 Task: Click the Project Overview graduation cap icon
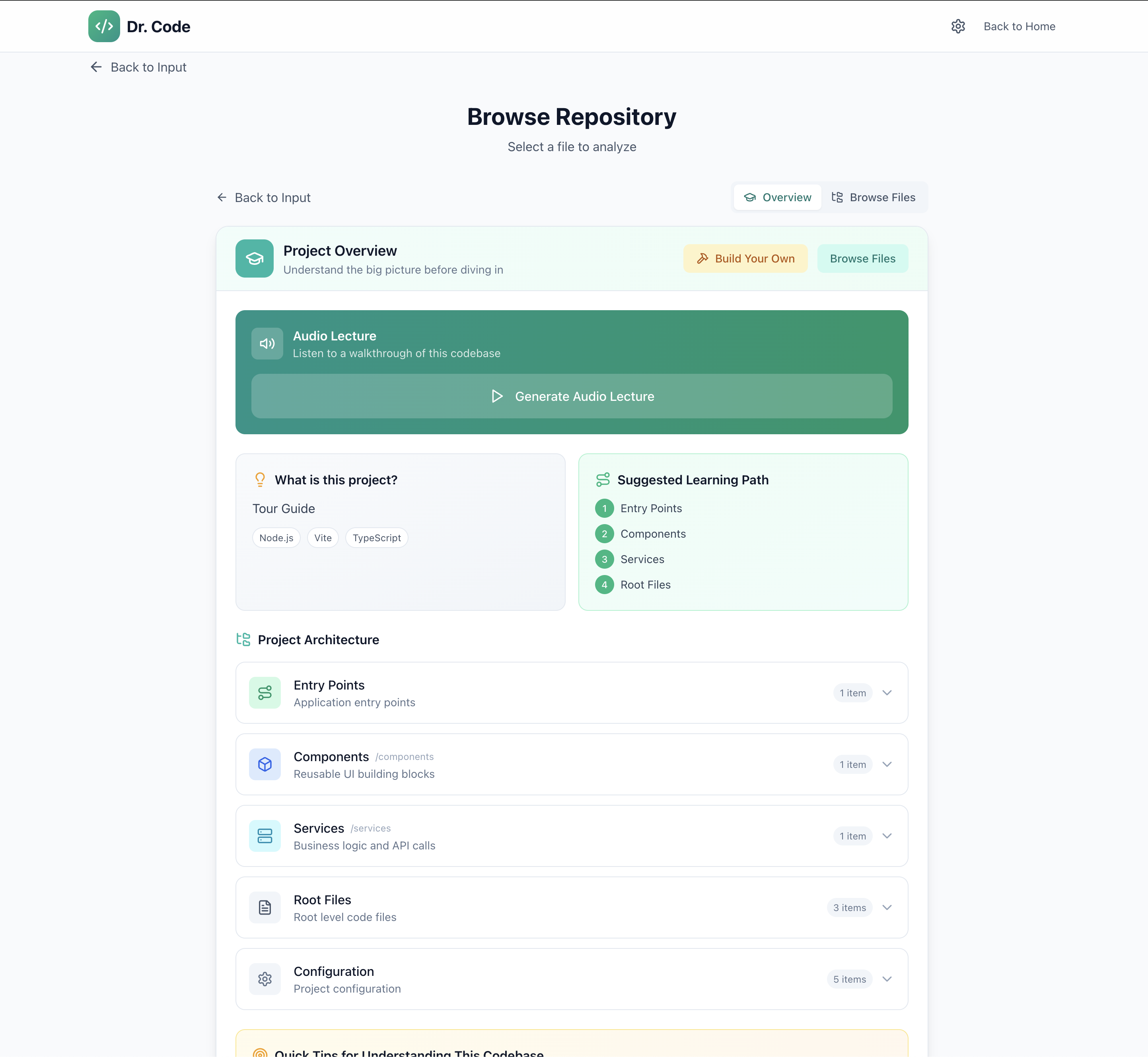[255, 258]
